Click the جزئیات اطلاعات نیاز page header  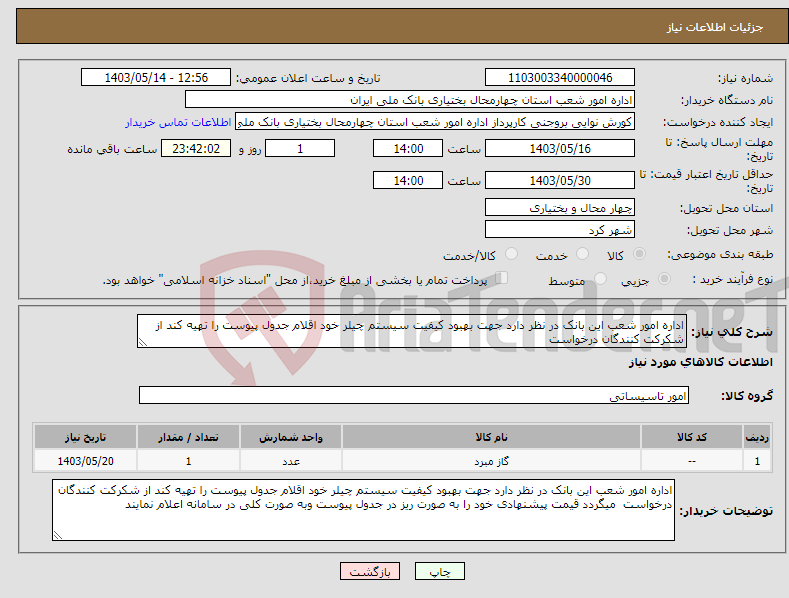pos(715,27)
